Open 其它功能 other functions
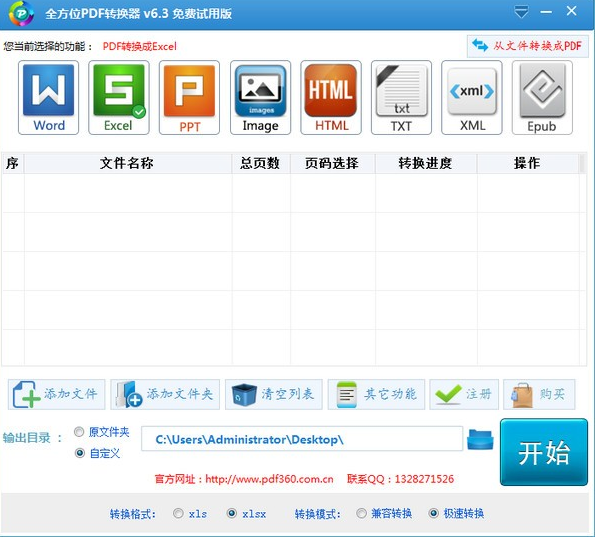The width and height of the screenshot is (595, 538). tap(376, 394)
